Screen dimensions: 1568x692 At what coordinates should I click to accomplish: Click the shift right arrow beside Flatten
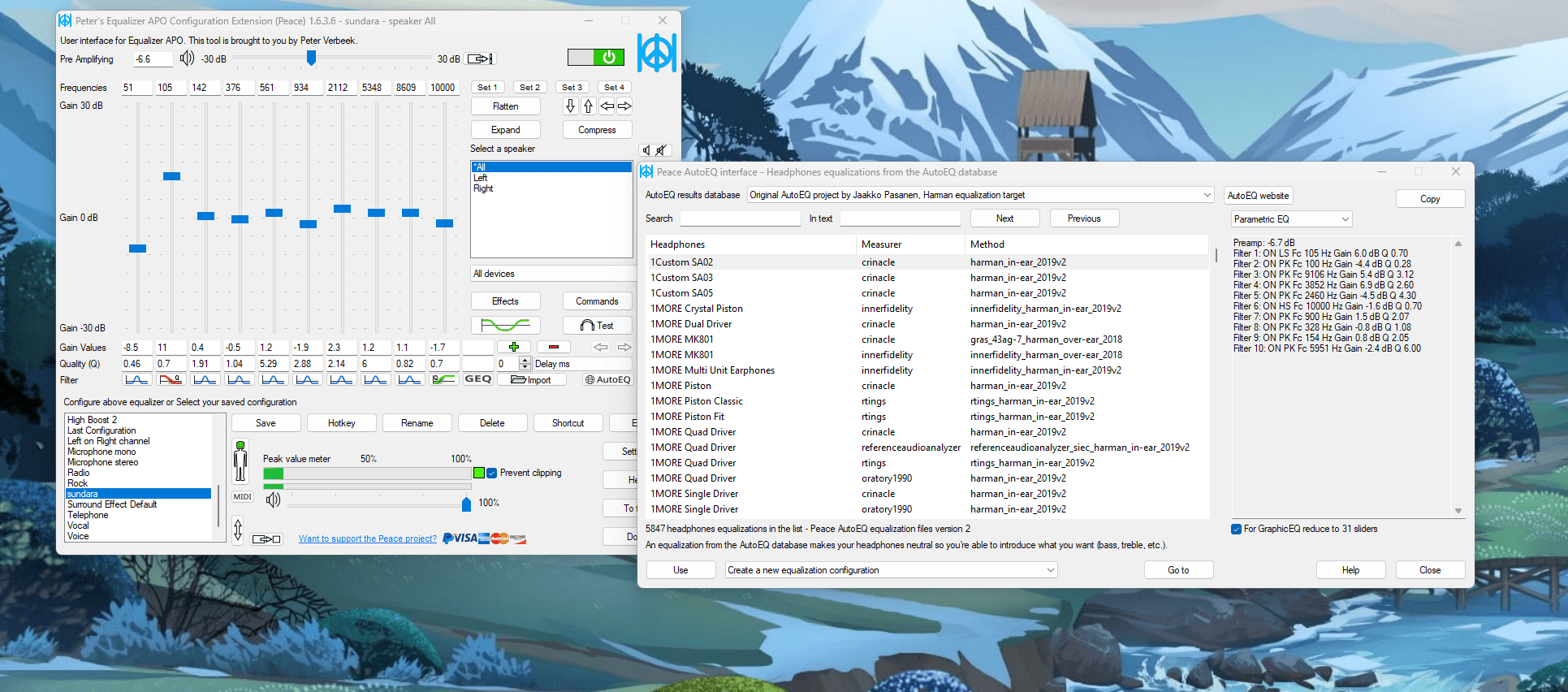point(624,106)
